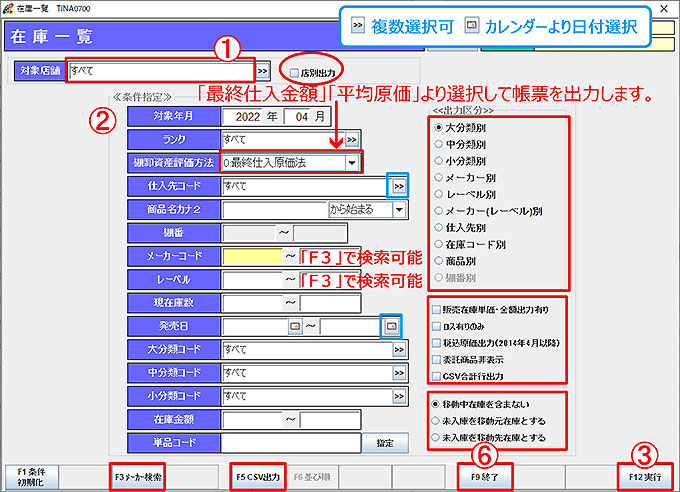This screenshot has width=680, height=492.
Task: Click the 大分類コード text field
Action: (x=307, y=350)
